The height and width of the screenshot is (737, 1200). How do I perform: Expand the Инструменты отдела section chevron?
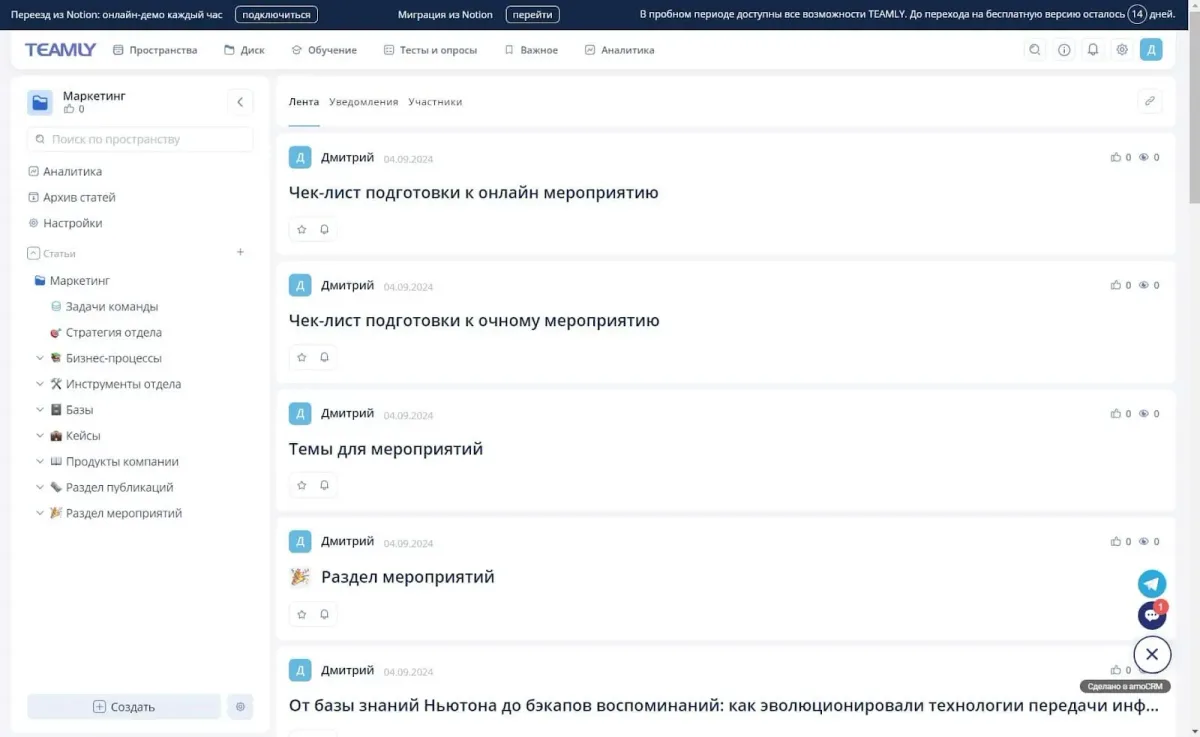point(40,384)
